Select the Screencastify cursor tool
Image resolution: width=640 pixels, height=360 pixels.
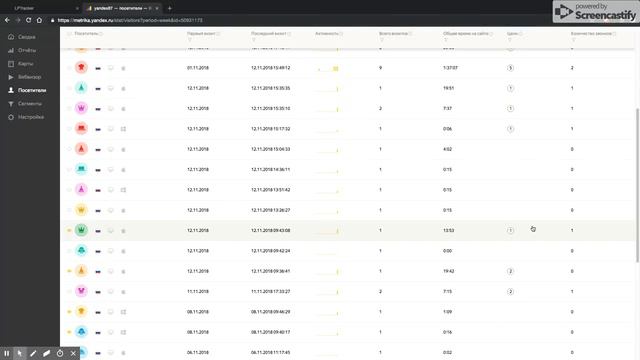coord(20,353)
